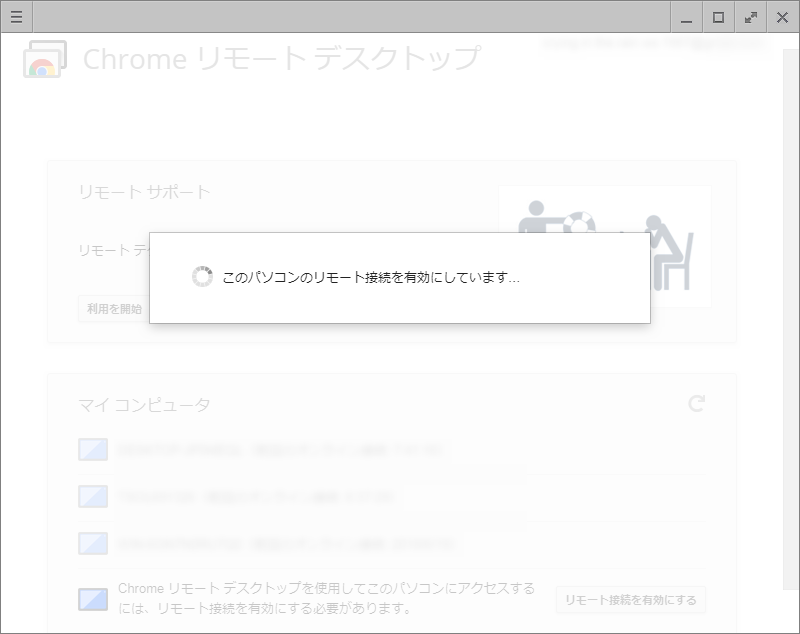The width and height of the screenshot is (800, 634).
Task: Click the refresh icon in マイ コンピュータ
Action: pyautogui.click(x=697, y=403)
